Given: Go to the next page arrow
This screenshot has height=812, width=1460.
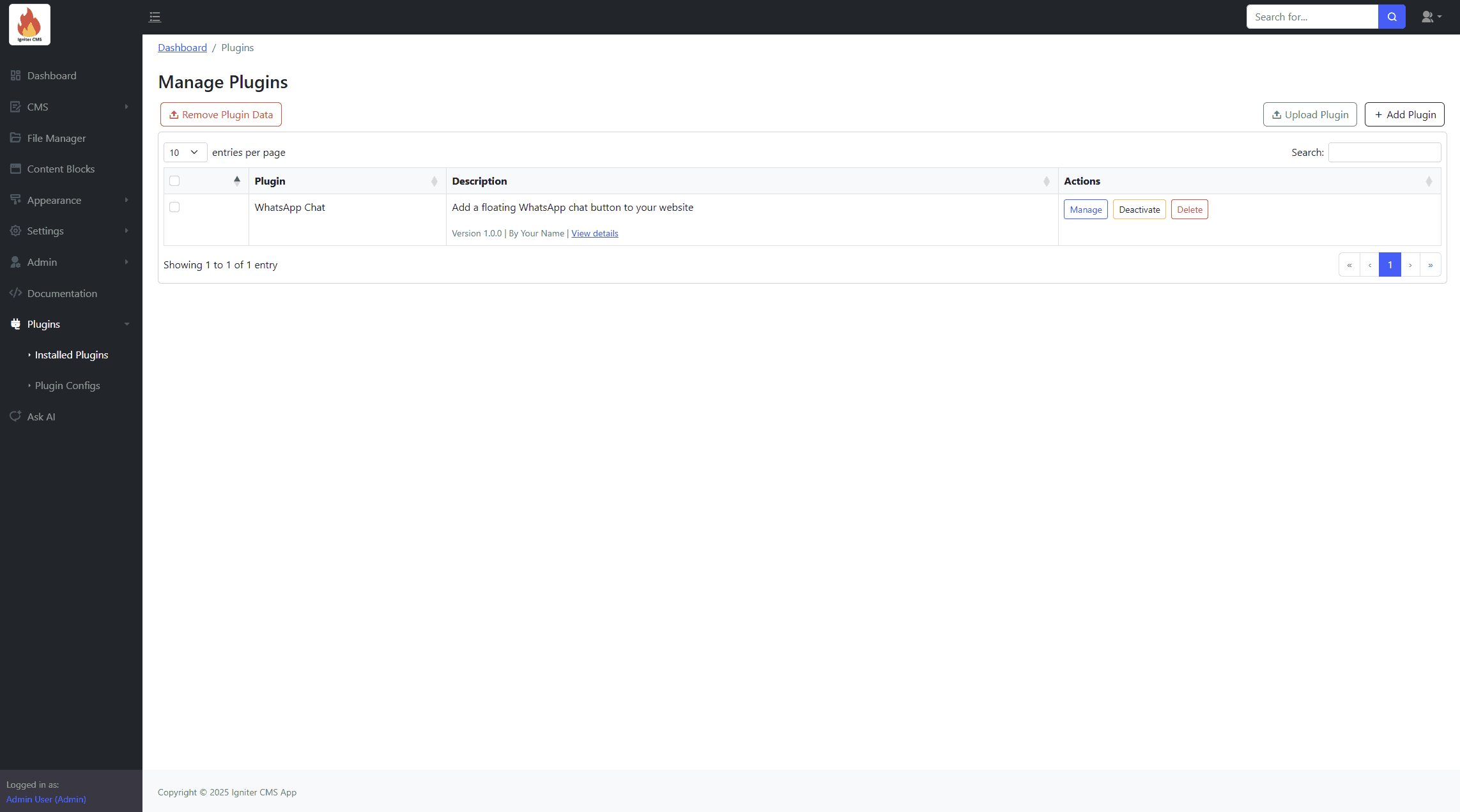Looking at the screenshot, I should coord(1410,264).
